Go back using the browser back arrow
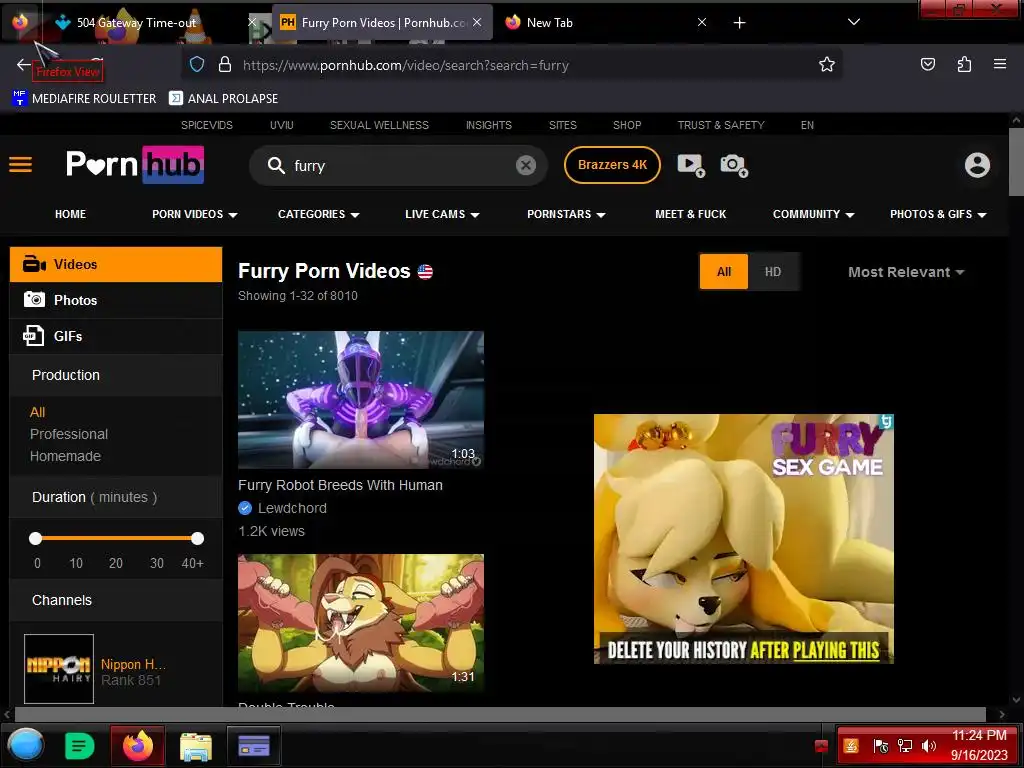The width and height of the screenshot is (1024, 768). coord(24,64)
